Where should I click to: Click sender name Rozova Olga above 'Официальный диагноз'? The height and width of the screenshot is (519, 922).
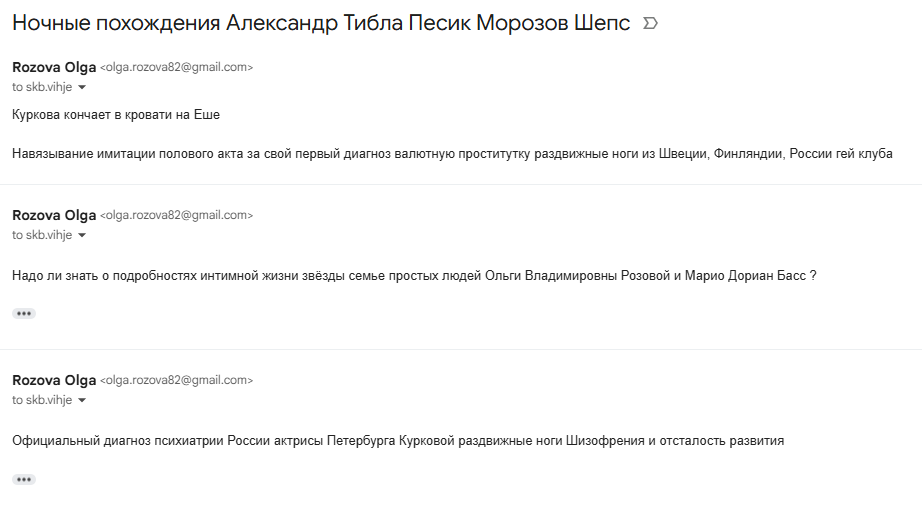54,380
